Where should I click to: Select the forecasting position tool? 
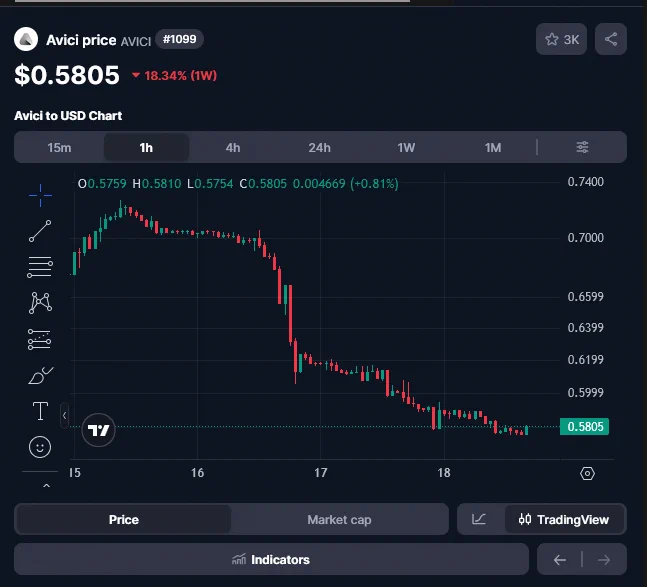(x=40, y=339)
